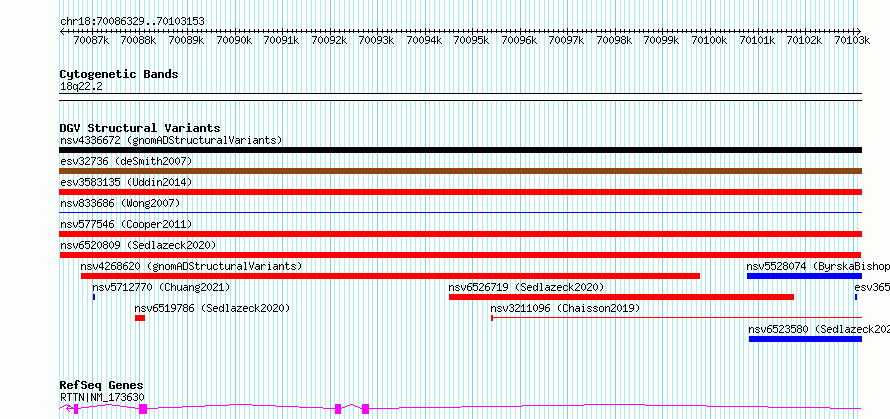
Task: Click the nsv5712770 (Chuang2021) label
Action: [161, 287]
